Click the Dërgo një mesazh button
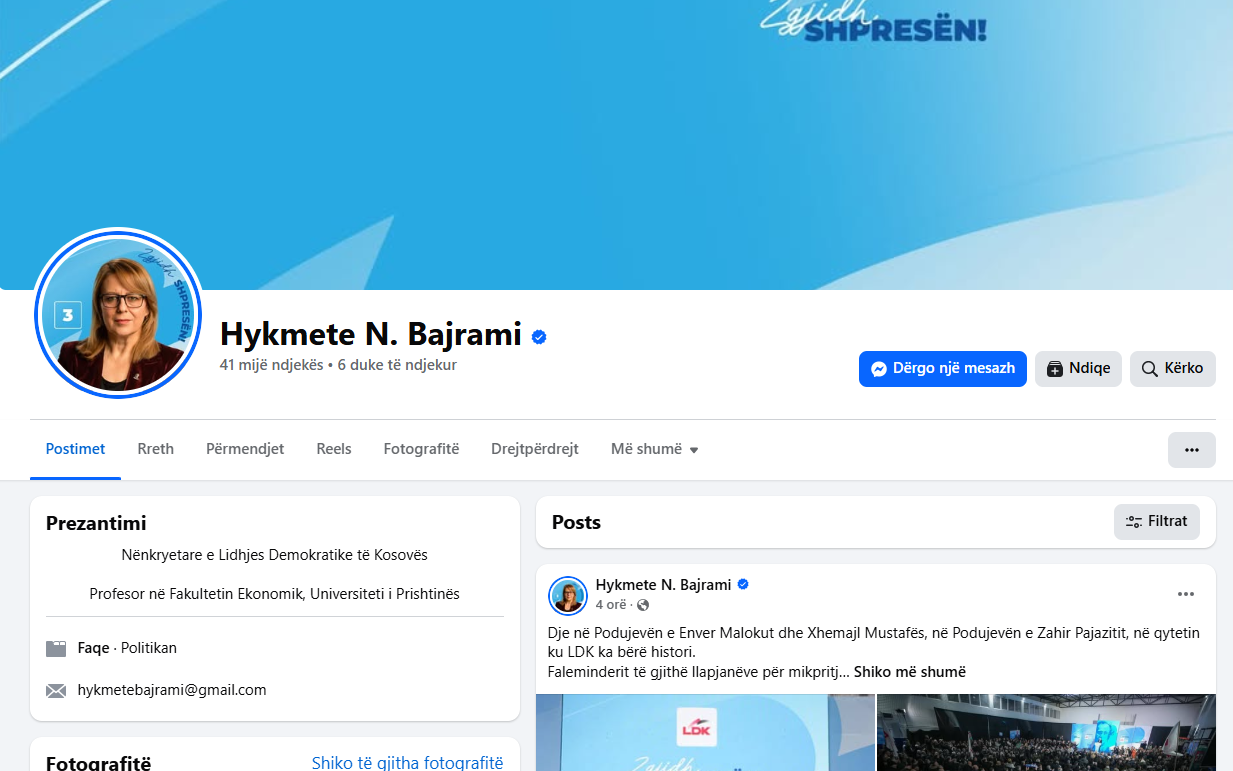The image size is (1233, 771). pyautogui.click(x=942, y=368)
